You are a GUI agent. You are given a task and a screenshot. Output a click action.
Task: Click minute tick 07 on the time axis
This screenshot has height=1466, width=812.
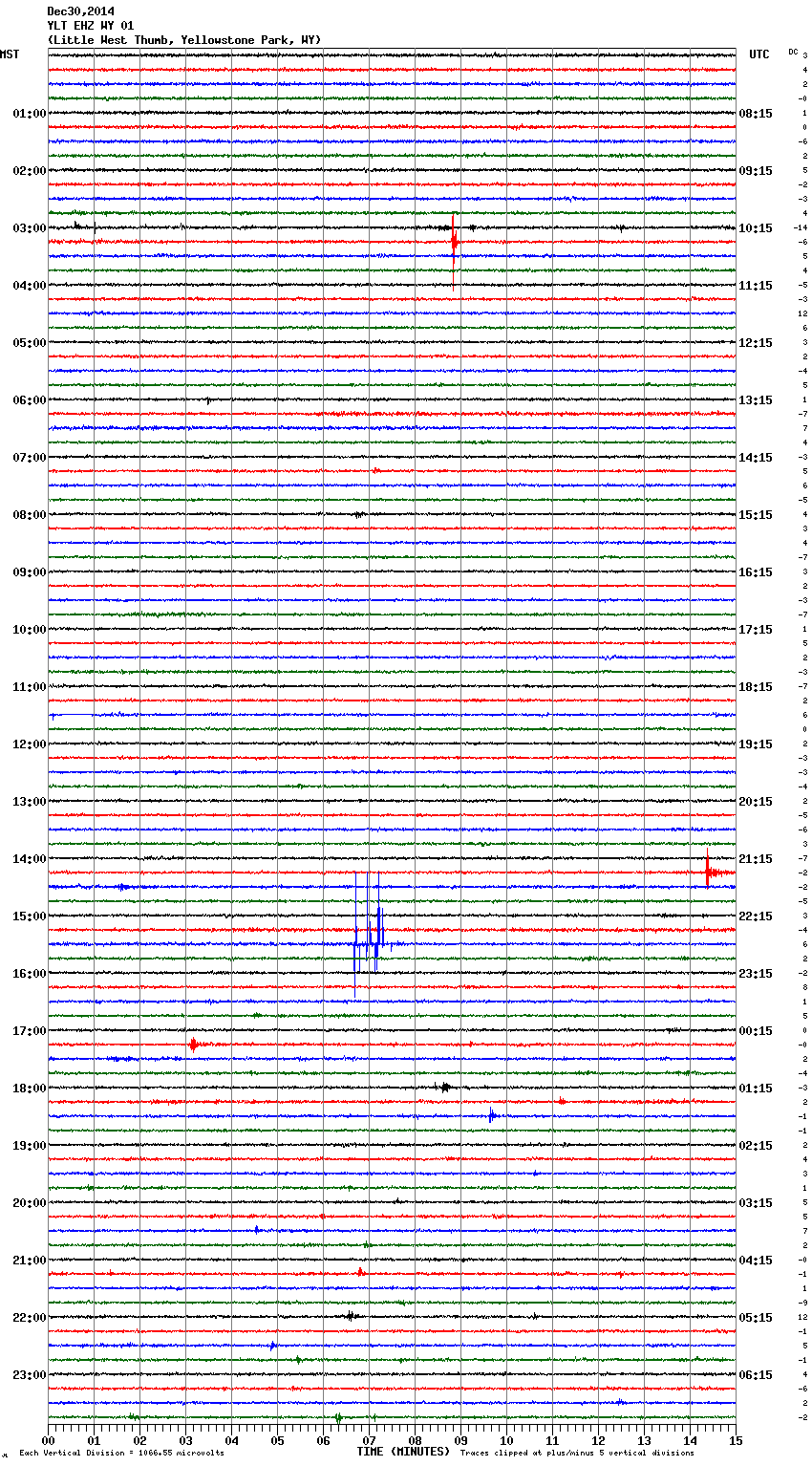pos(369,1440)
